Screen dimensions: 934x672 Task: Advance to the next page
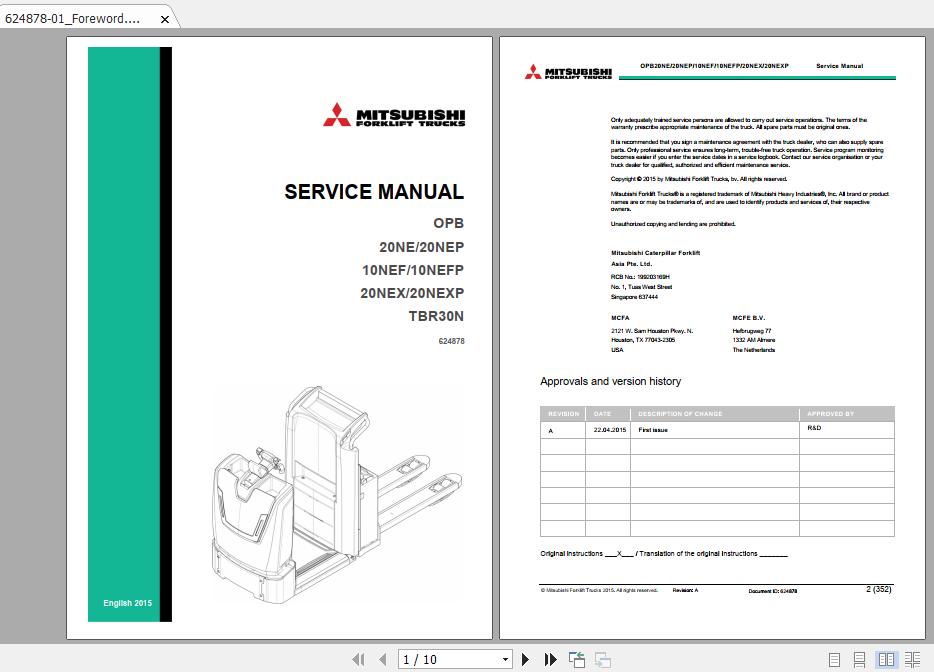pos(526,659)
